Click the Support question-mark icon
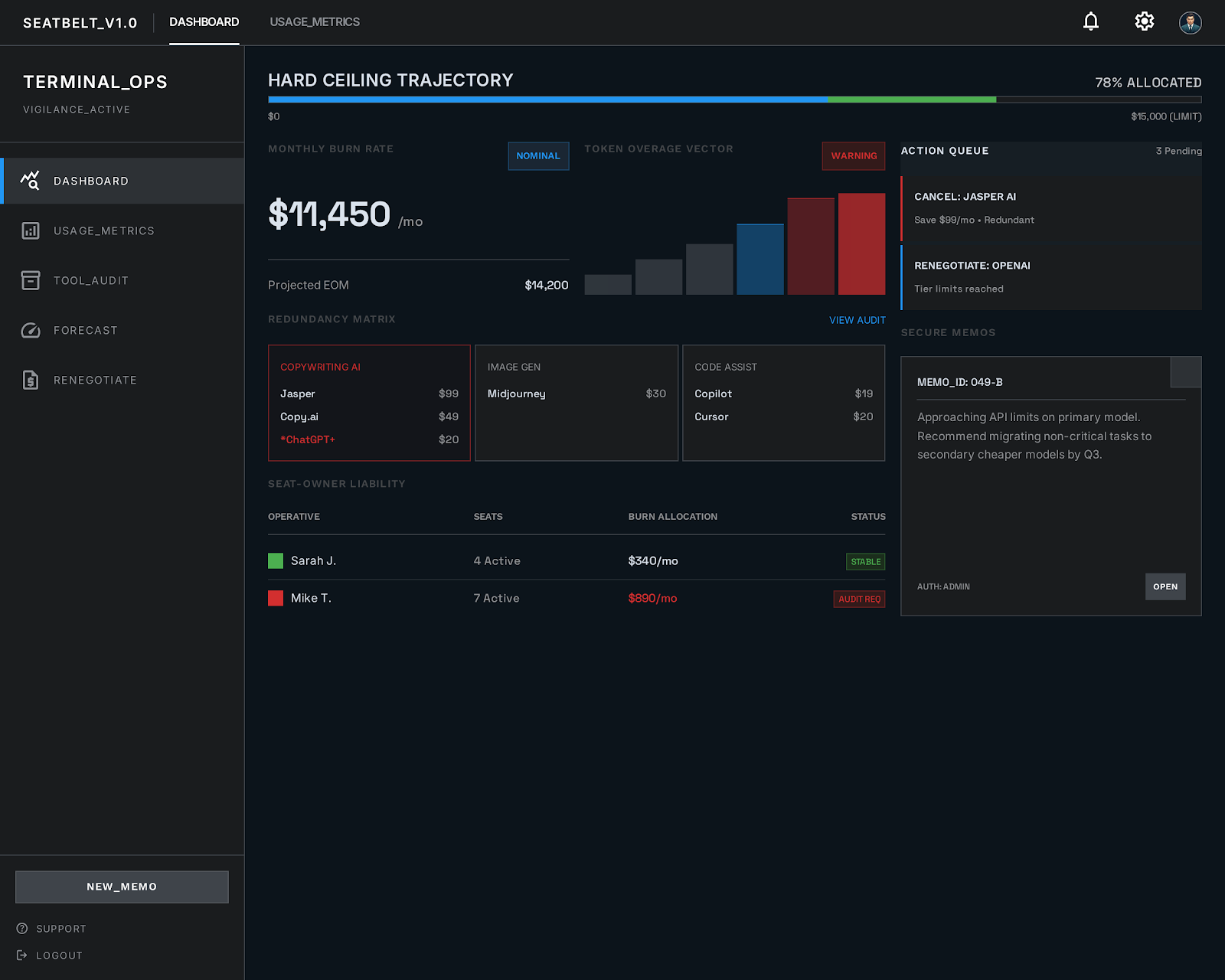1225x980 pixels. [x=23, y=928]
